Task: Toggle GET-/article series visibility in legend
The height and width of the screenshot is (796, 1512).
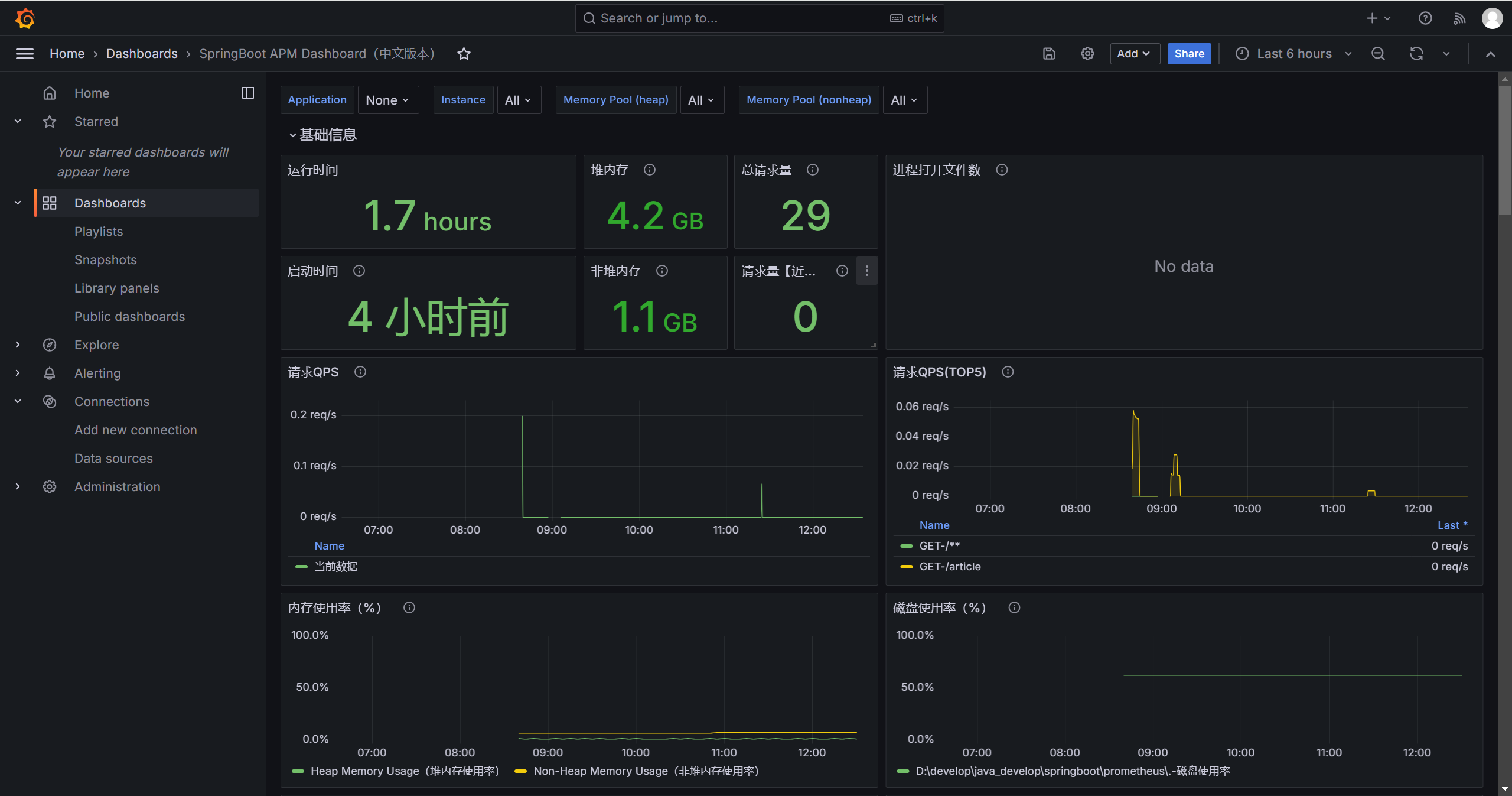Action: [950, 566]
